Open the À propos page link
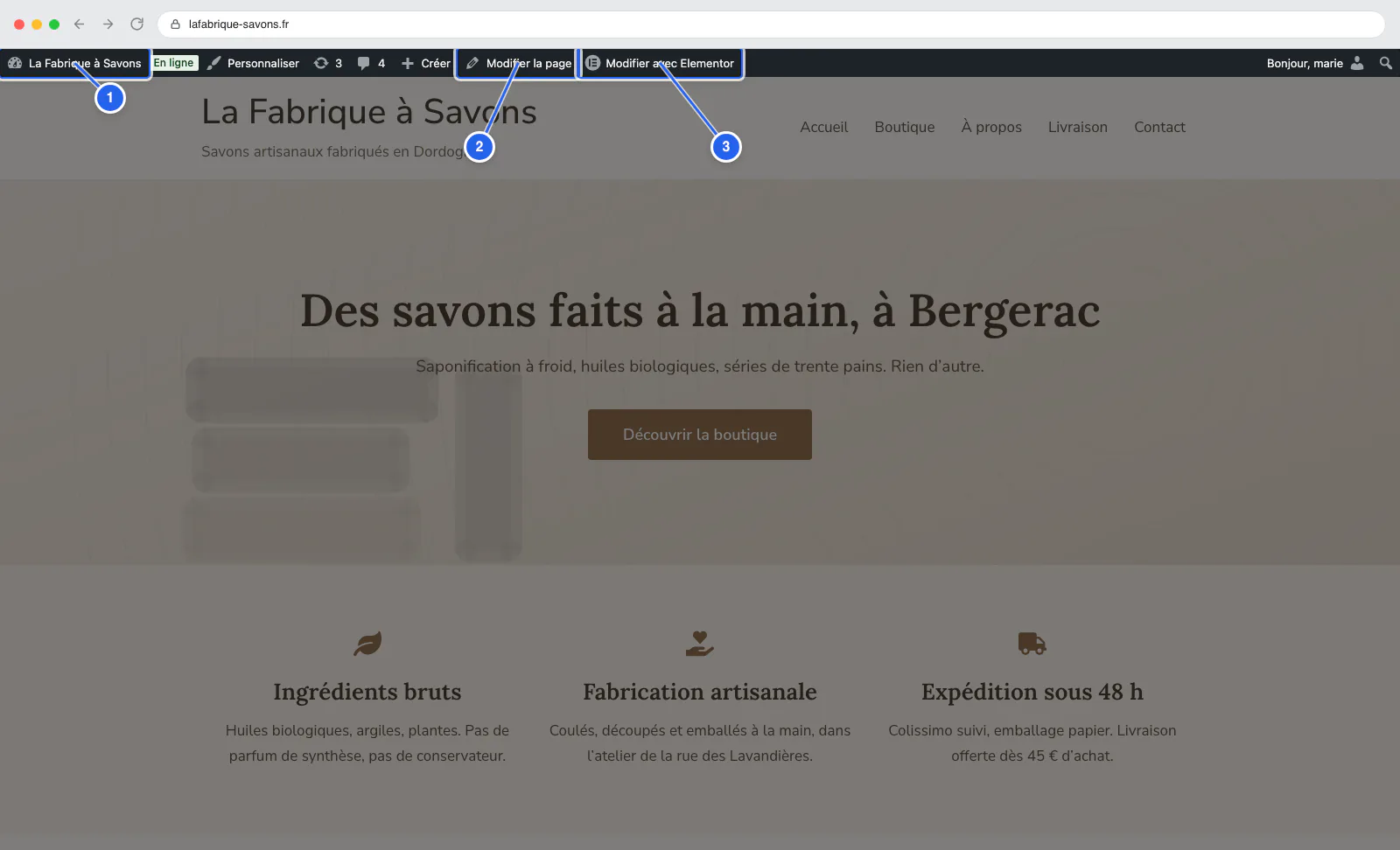 [x=991, y=128]
